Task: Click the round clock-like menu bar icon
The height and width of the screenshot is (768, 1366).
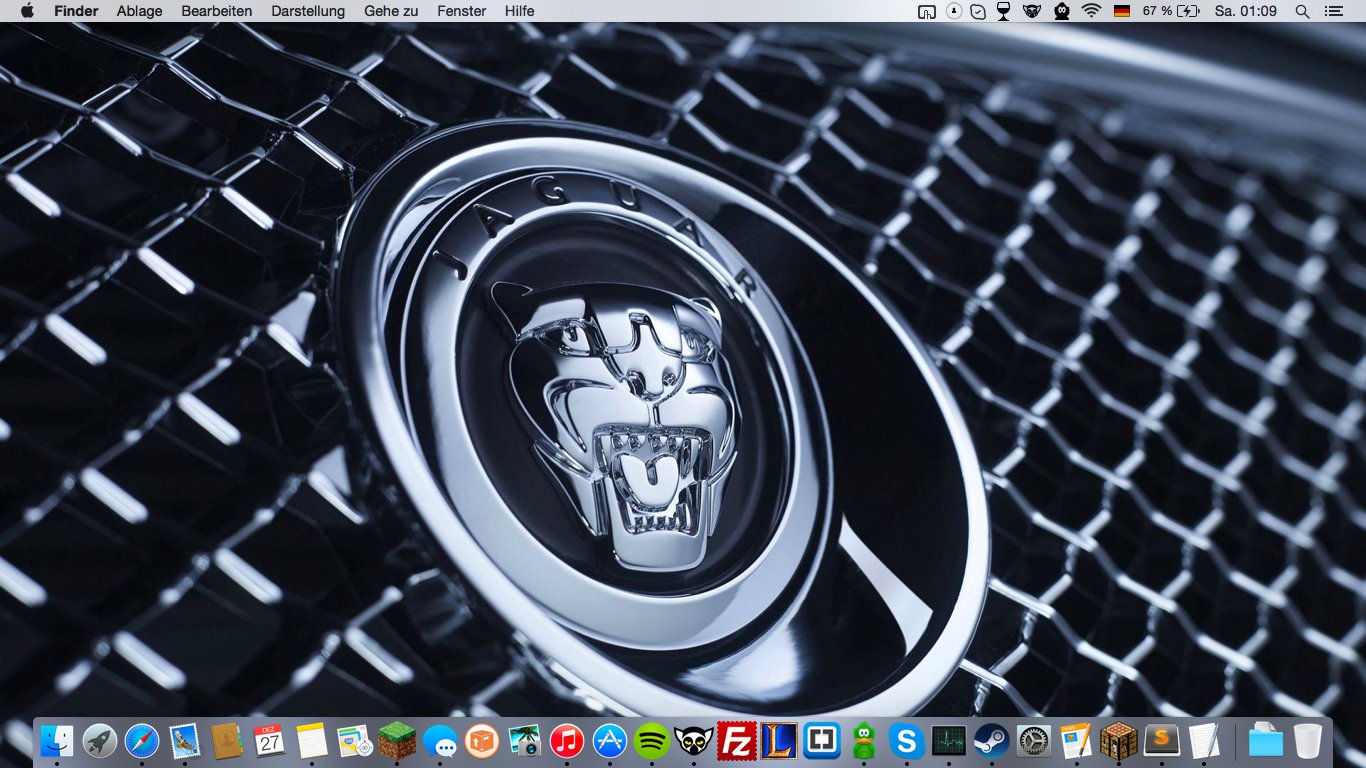Action: 955,11
